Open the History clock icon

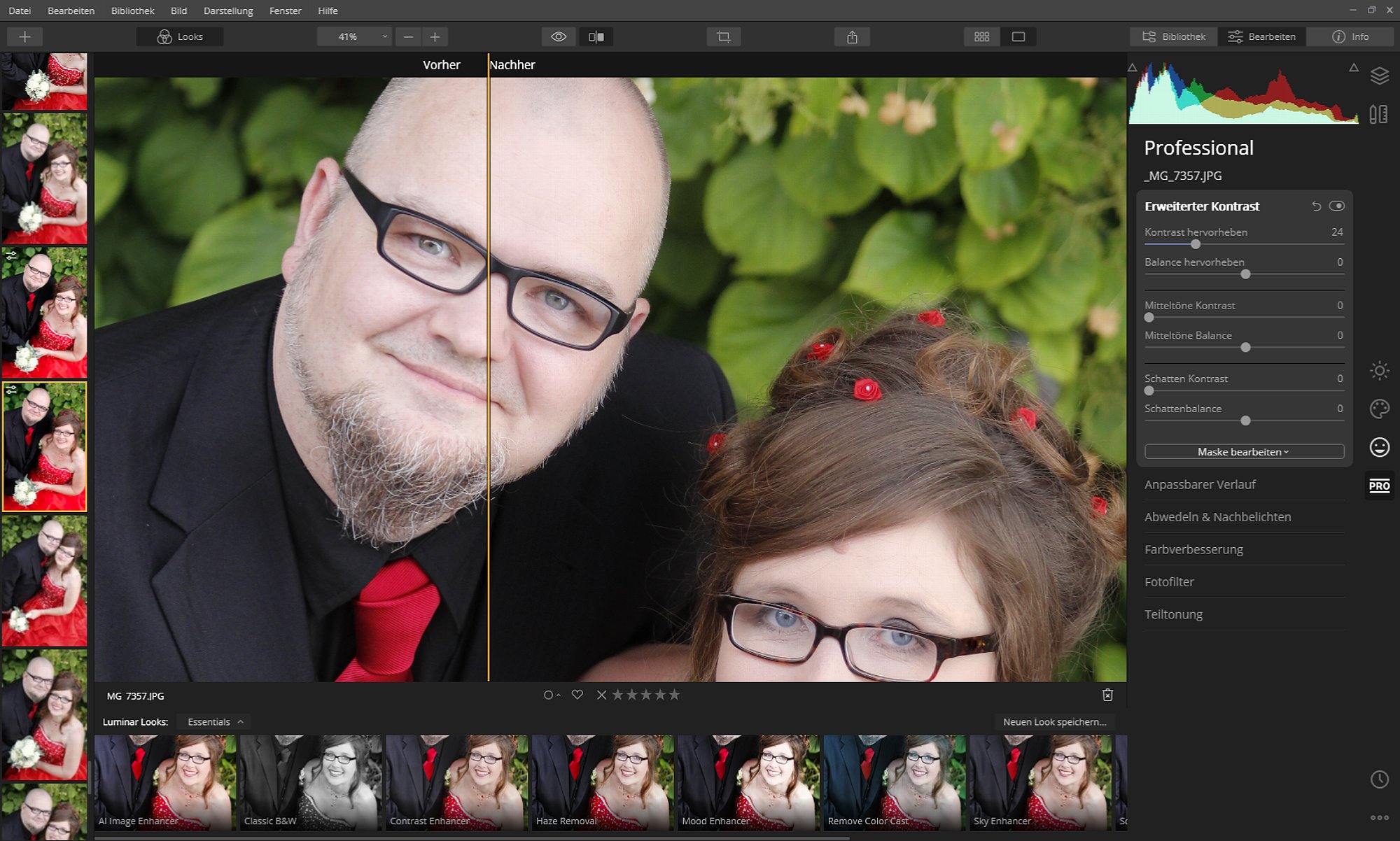(1379, 779)
